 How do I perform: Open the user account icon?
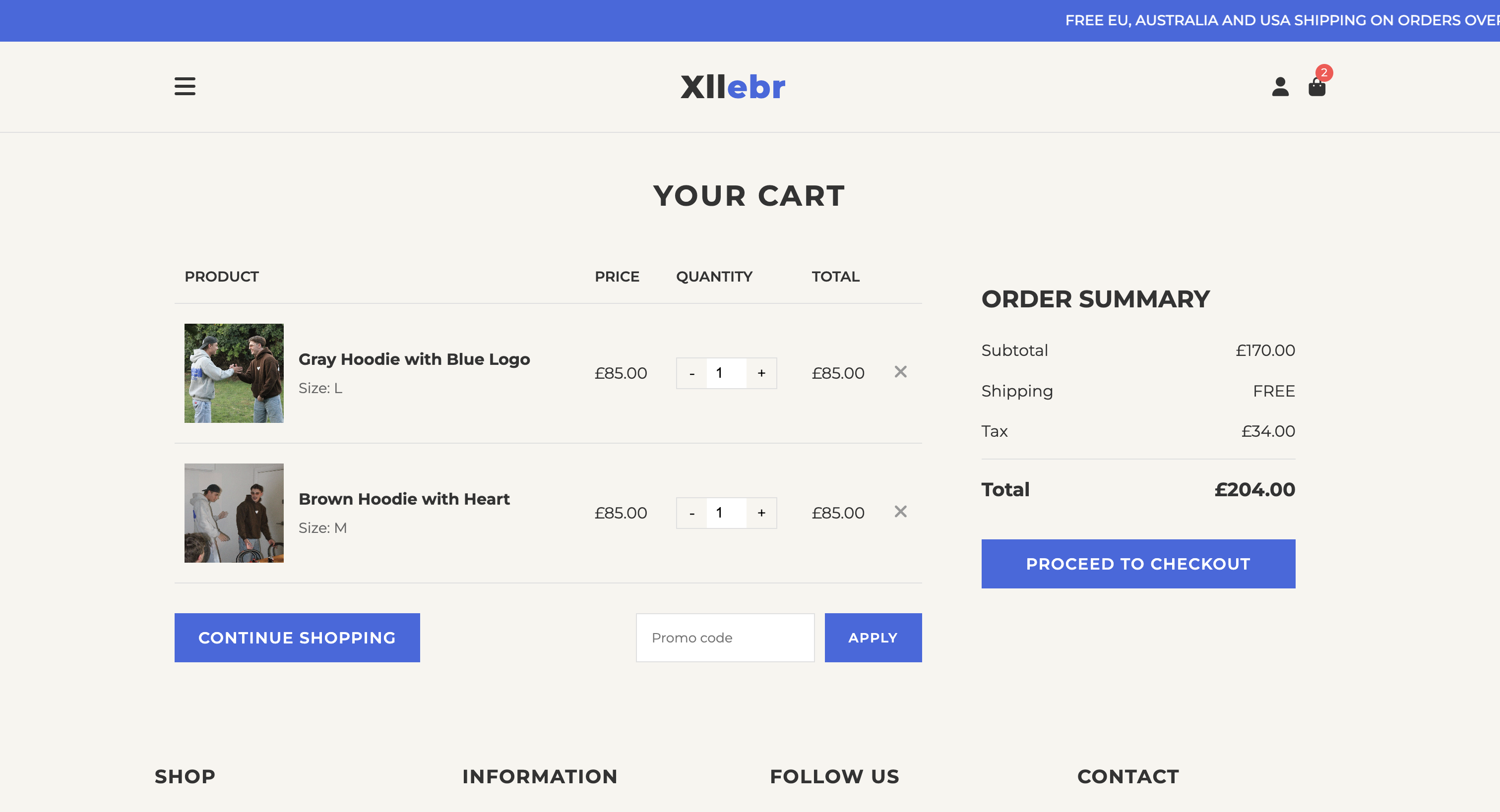pos(1279,87)
